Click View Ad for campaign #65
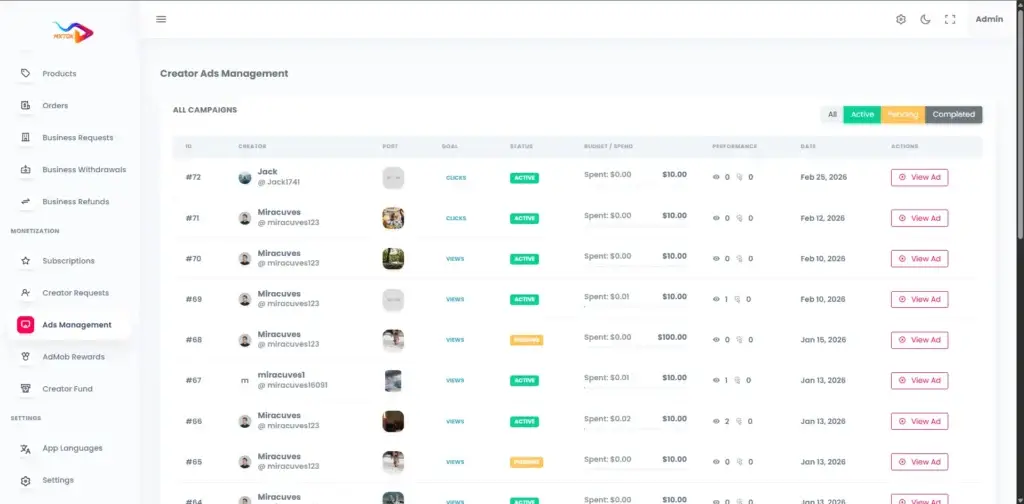 (920, 462)
